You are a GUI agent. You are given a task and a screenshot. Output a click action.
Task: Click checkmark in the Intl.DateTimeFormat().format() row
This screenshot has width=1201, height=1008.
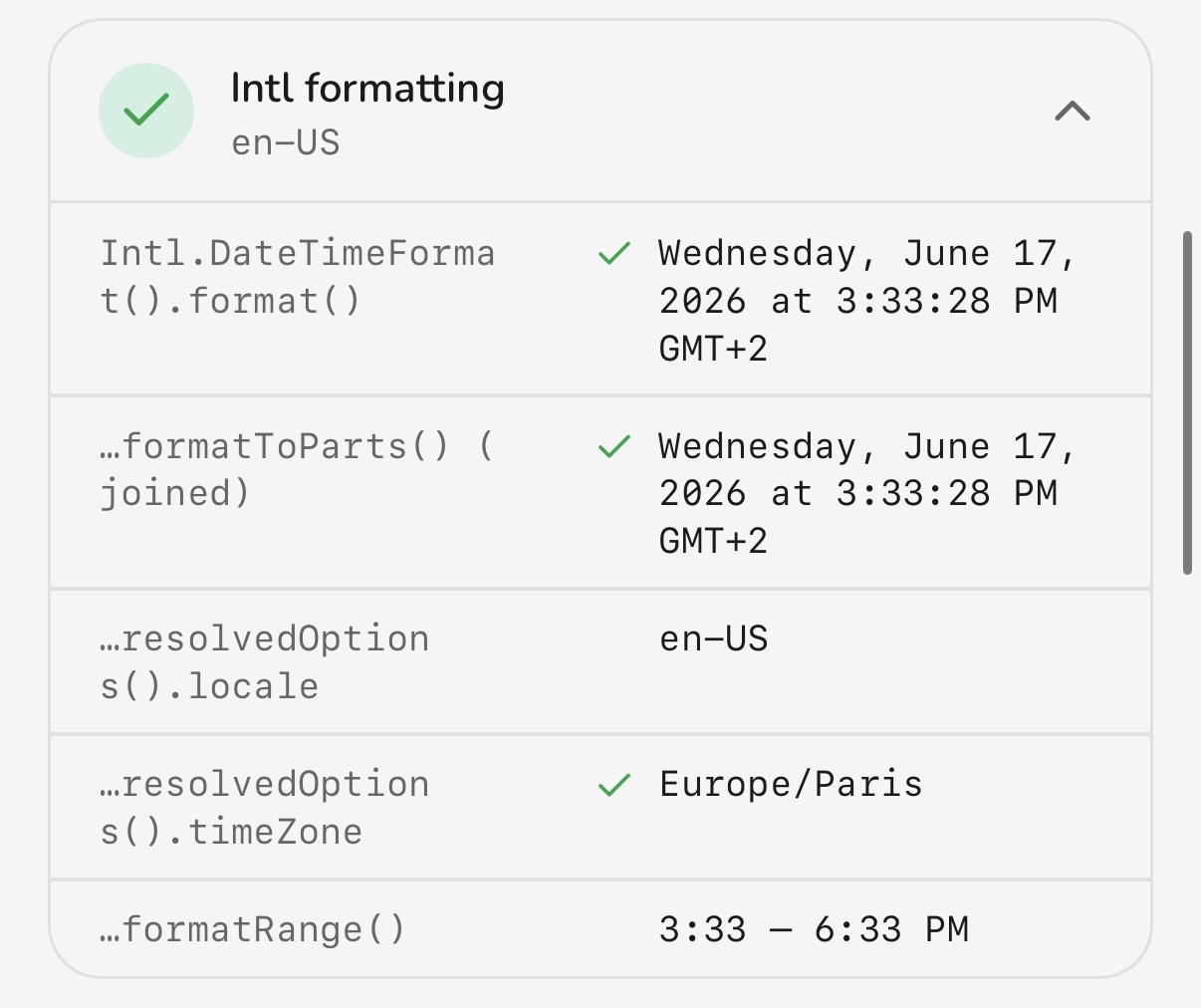point(614,254)
